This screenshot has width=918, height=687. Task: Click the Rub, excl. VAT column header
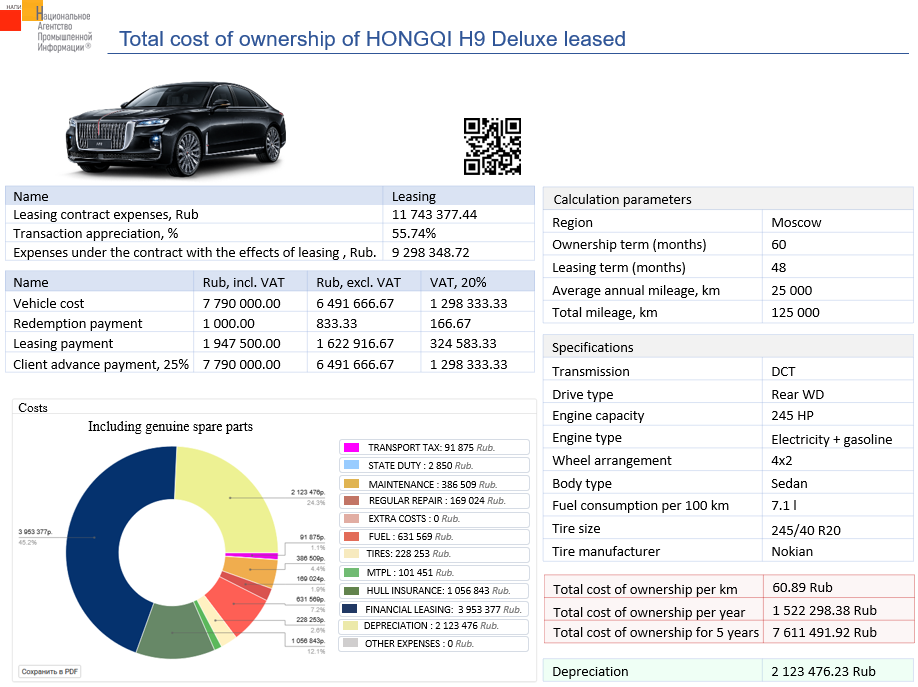pos(358,282)
